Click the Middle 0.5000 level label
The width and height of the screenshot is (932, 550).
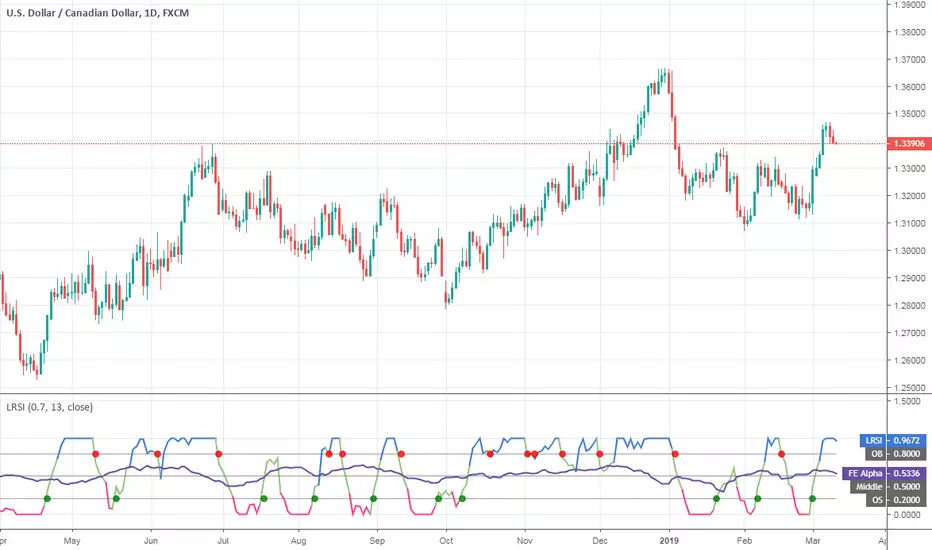pyautogui.click(x=888, y=486)
